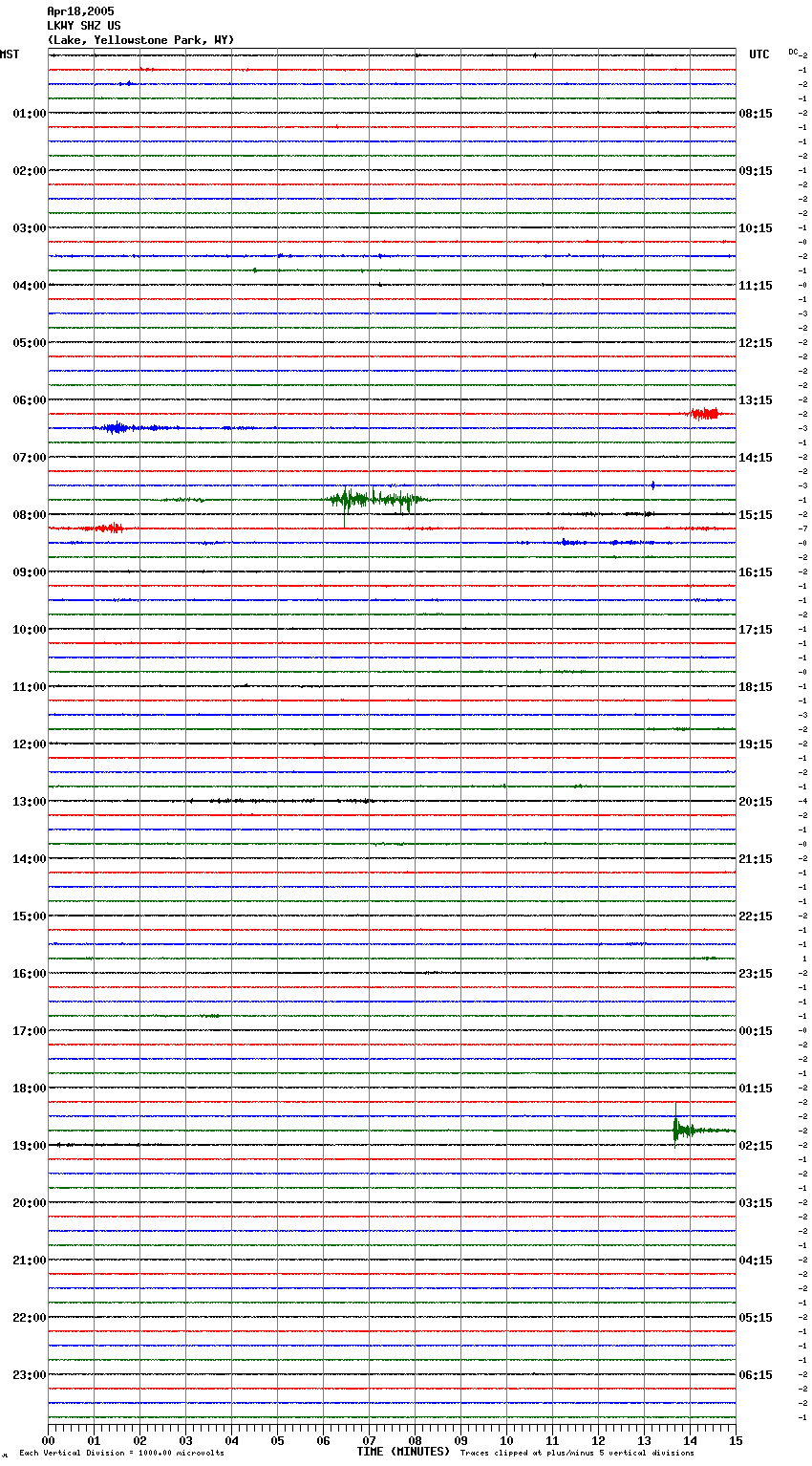The width and height of the screenshot is (812, 1466).
Task: Click the 20:15 UTC time label
Action: 756,802
